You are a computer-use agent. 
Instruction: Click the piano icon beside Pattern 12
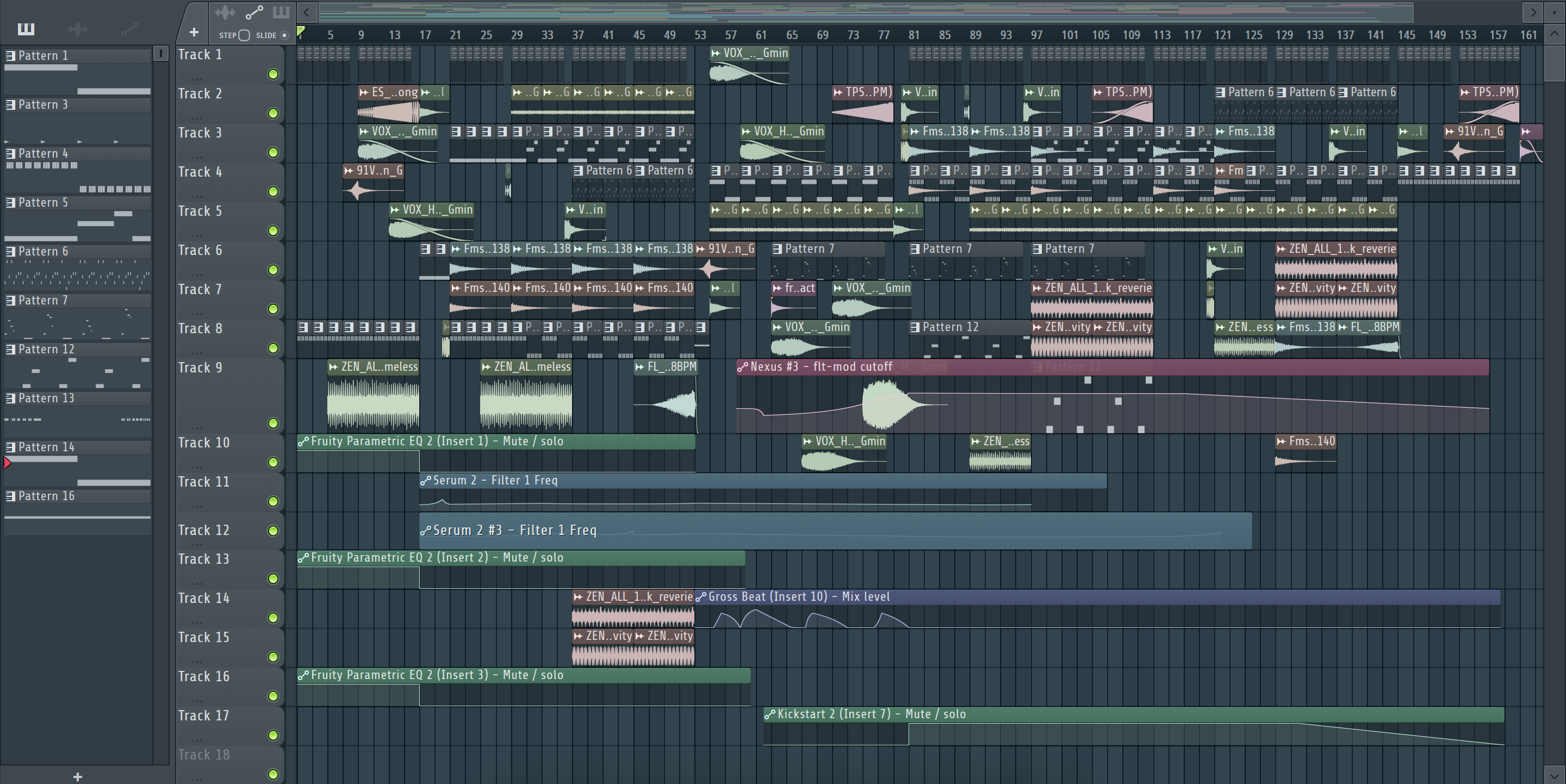click(10, 350)
